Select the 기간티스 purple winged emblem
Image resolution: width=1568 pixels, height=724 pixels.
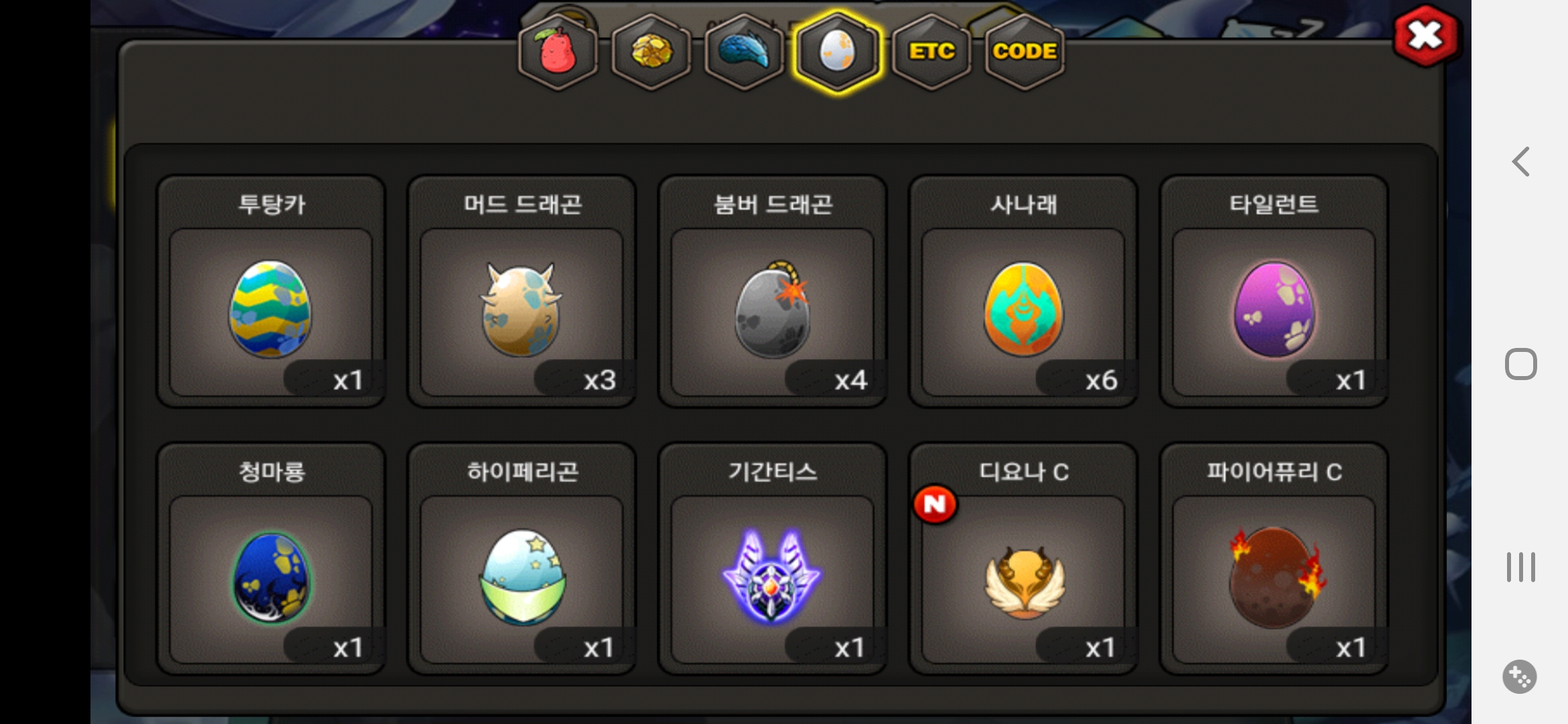[x=772, y=558]
